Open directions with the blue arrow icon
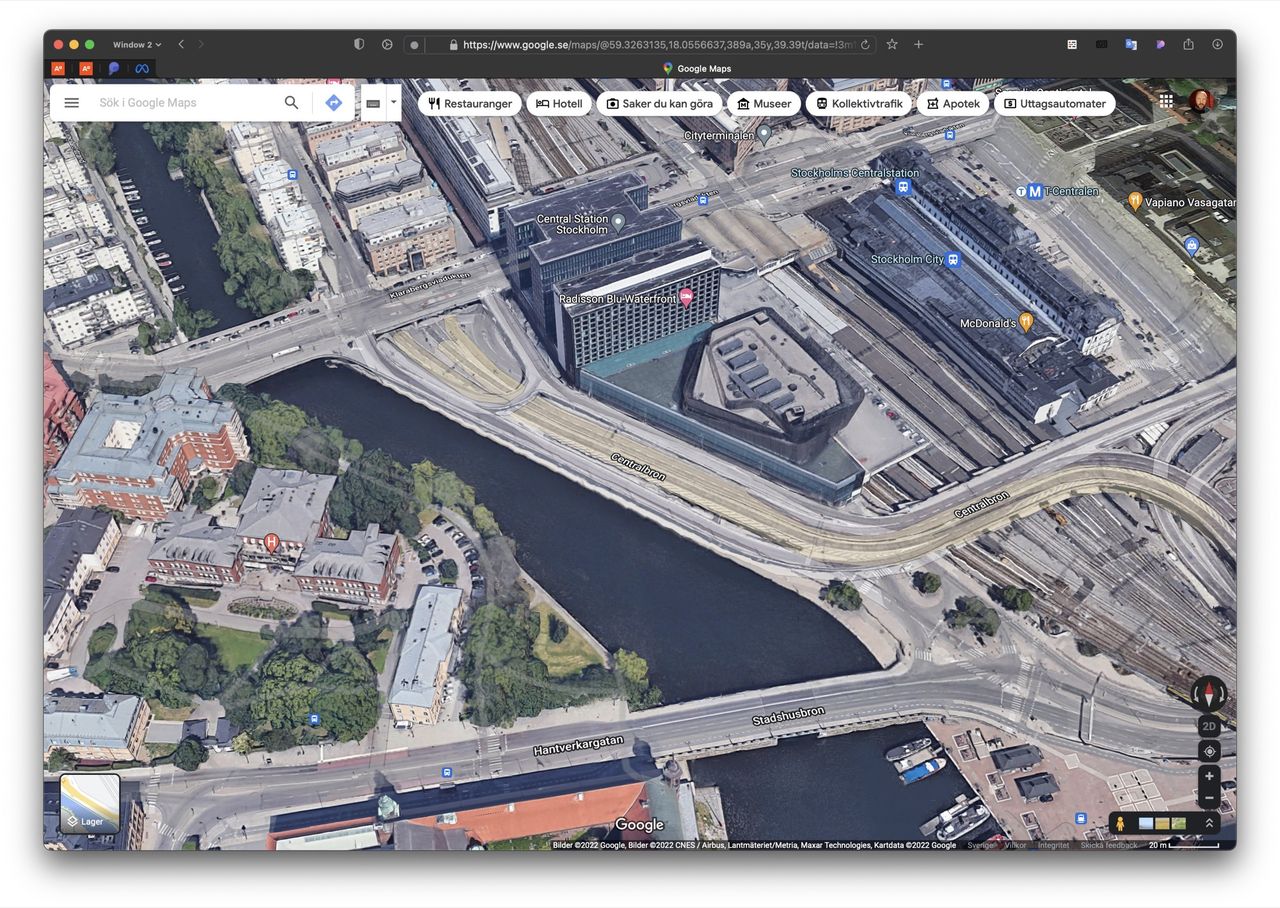Image resolution: width=1280 pixels, height=908 pixels. (334, 103)
